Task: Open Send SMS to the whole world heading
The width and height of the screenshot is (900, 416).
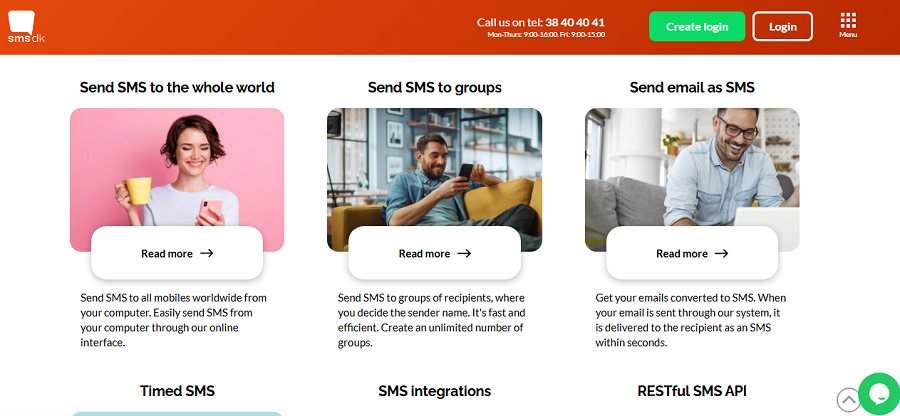Action: (177, 87)
